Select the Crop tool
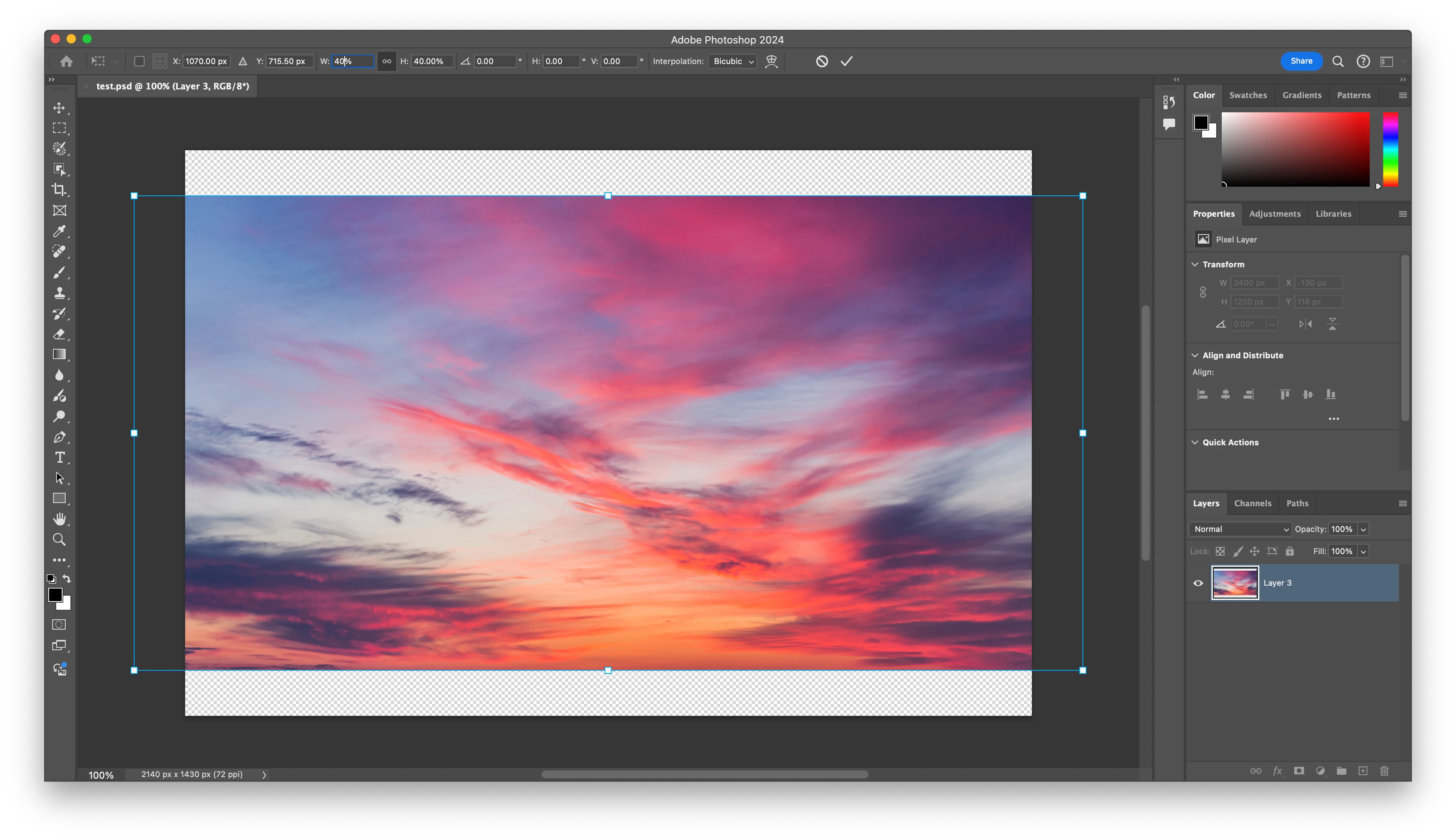Image resolution: width=1456 pixels, height=840 pixels. (x=59, y=189)
